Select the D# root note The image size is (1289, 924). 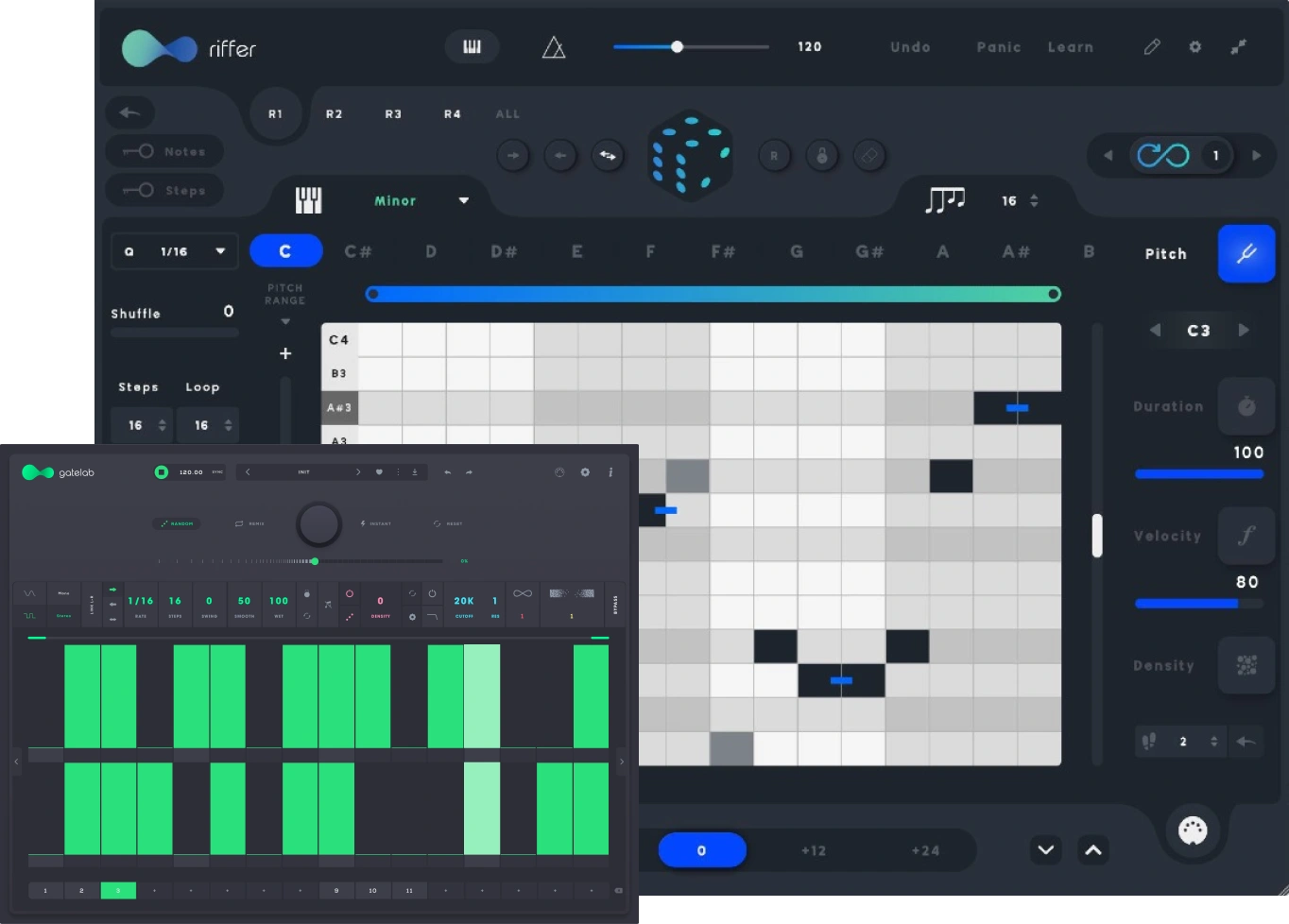[504, 251]
